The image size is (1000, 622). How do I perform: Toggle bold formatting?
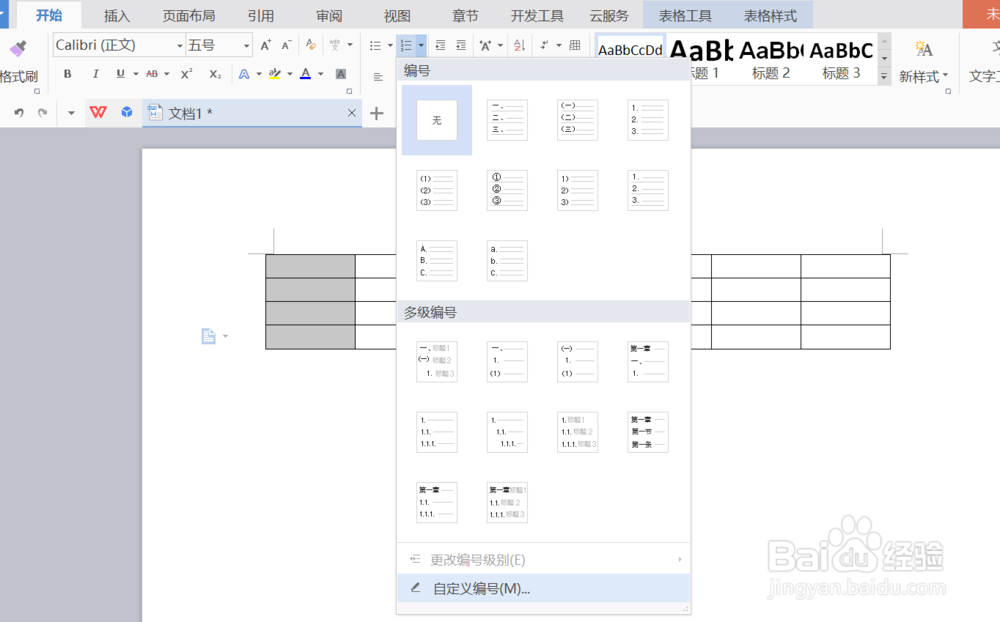pyautogui.click(x=67, y=73)
